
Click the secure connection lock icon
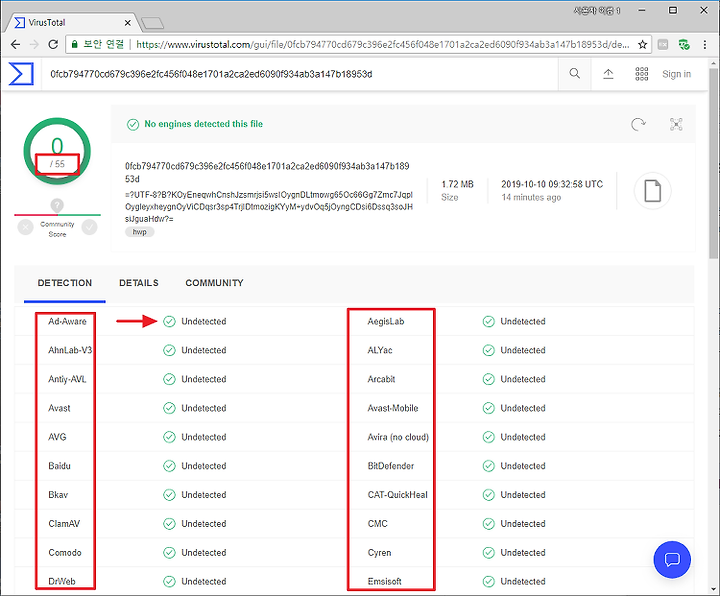coord(74,45)
